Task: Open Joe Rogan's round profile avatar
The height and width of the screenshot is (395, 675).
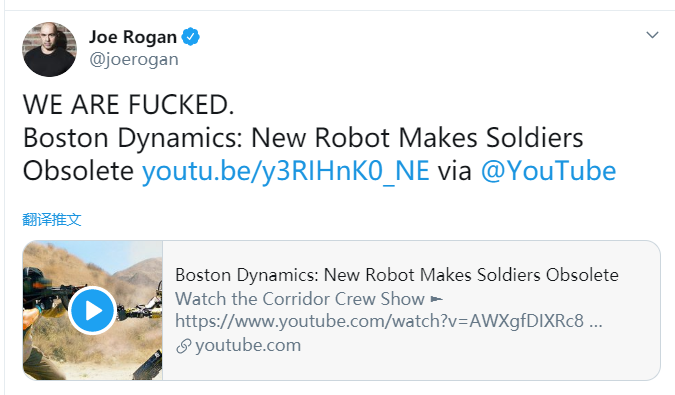Action: click(x=50, y=49)
